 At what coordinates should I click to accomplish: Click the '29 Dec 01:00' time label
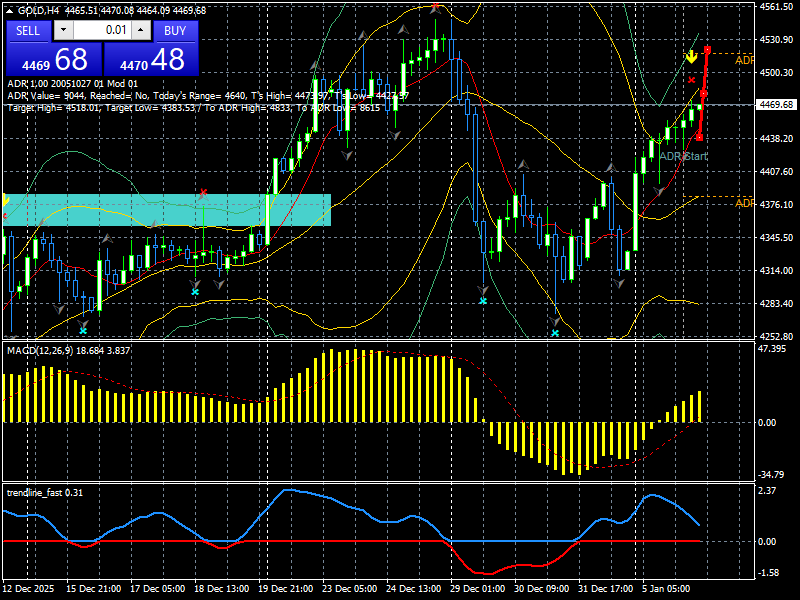pyautogui.click(x=478, y=589)
